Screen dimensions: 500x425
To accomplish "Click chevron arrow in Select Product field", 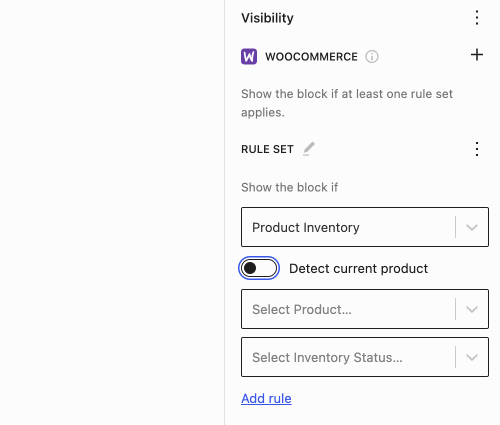I will pyautogui.click(x=472, y=309).
